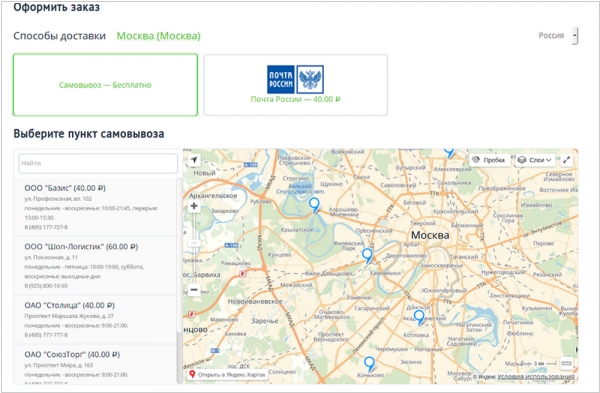Click phone number 8 (925) 800-10-65
600x393 pixels.
(46, 286)
